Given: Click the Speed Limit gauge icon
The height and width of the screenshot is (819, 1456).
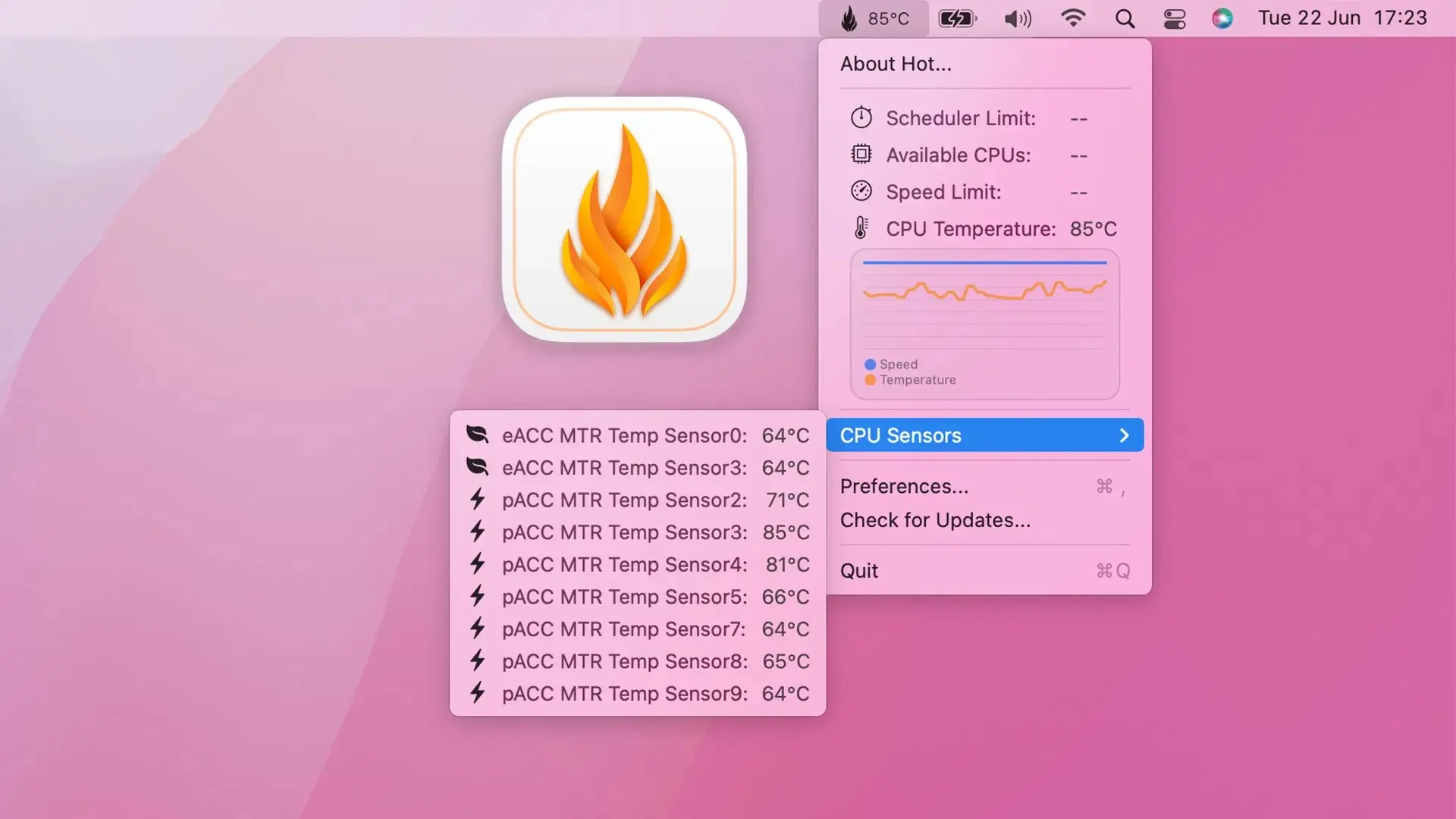Looking at the screenshot, I should [861, 191].
